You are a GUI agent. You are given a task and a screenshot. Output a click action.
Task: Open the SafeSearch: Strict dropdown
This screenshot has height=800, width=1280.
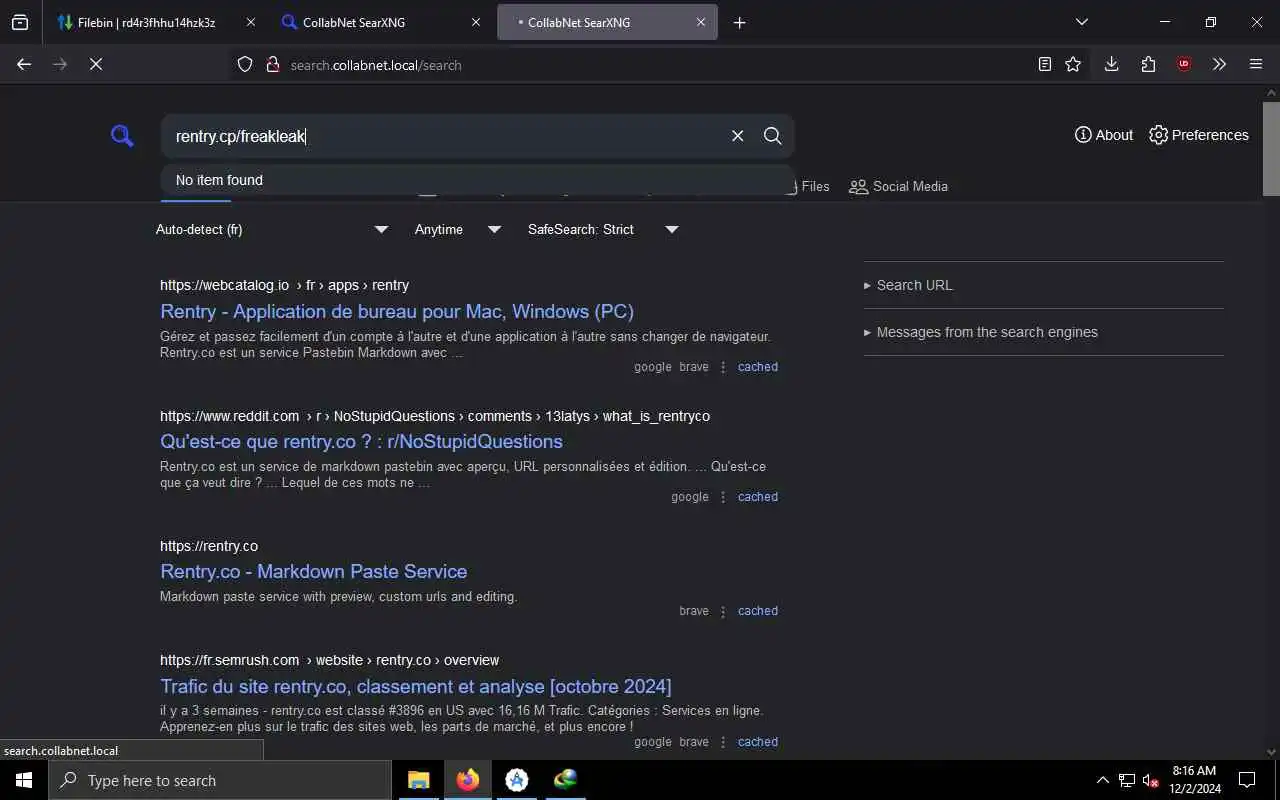[x=603, y=229]
